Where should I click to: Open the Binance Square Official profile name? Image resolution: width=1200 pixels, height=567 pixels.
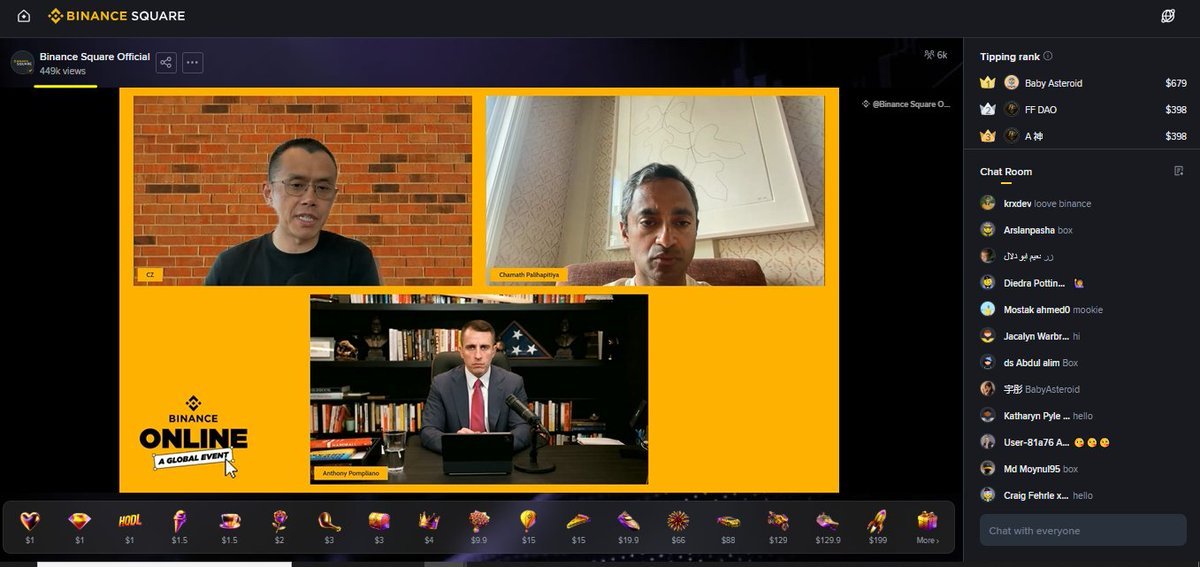tap(95, 57)
